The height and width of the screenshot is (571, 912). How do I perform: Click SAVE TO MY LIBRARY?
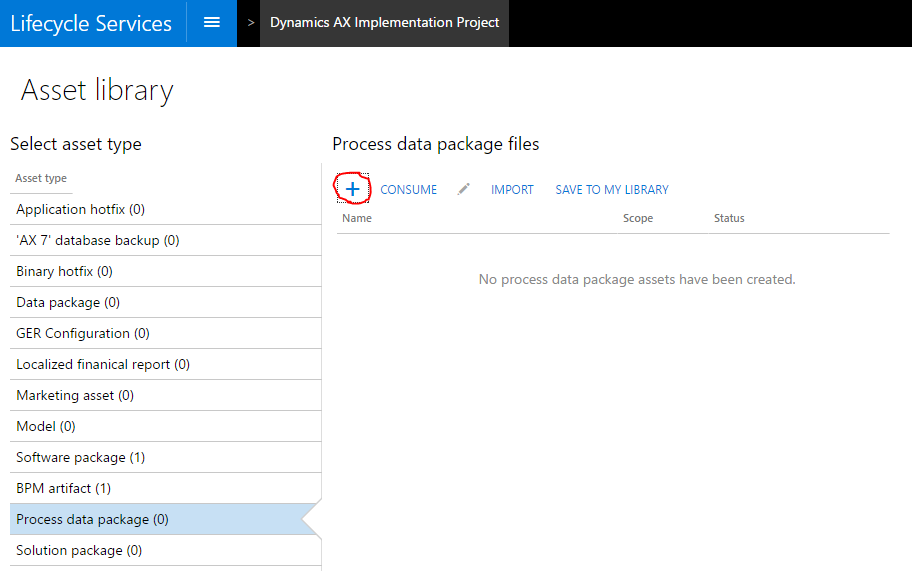612,190
